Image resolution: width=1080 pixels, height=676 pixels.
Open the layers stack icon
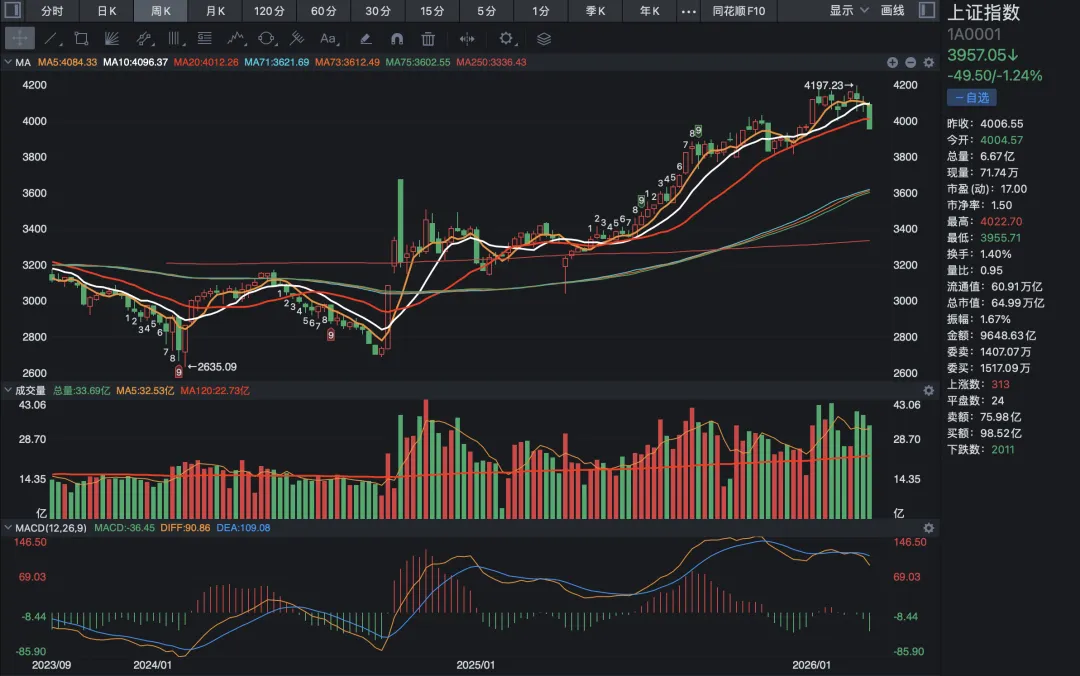[x=543, y=39]
